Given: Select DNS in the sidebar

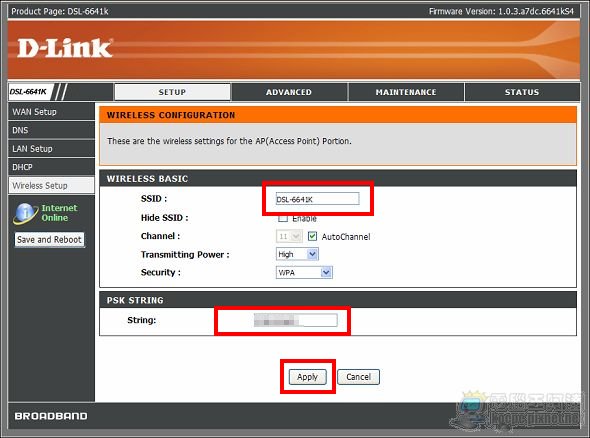Looking at the screenshot, I should [x=52, y=130].
